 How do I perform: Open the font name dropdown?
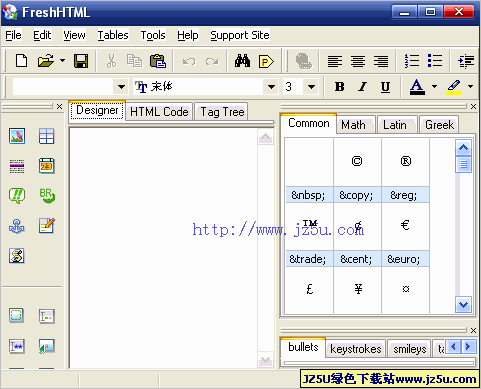coord(271,87)
